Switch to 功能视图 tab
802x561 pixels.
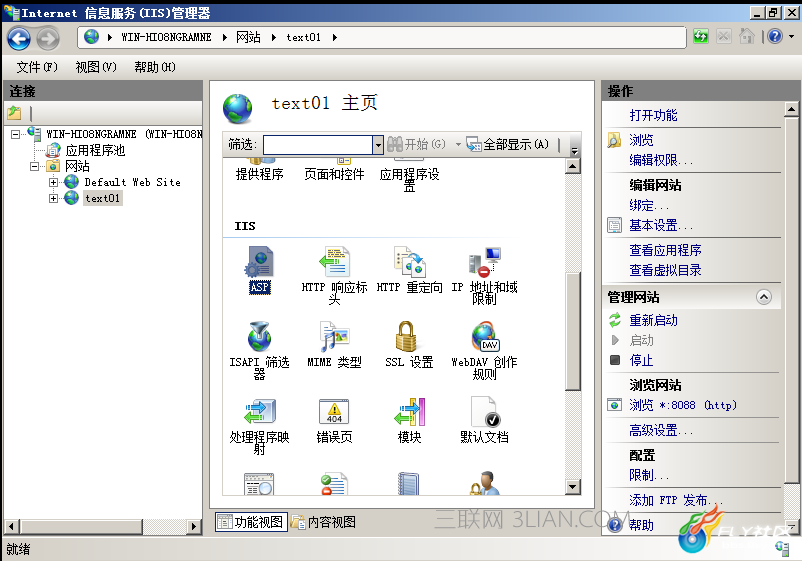[251, 522]
